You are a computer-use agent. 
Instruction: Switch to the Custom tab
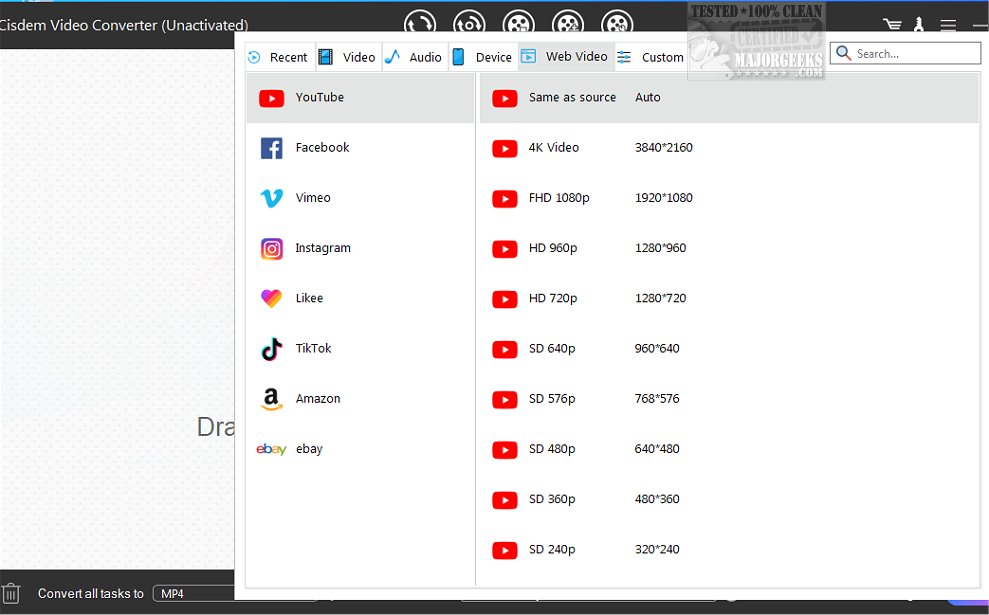click(x=650, y=57)
